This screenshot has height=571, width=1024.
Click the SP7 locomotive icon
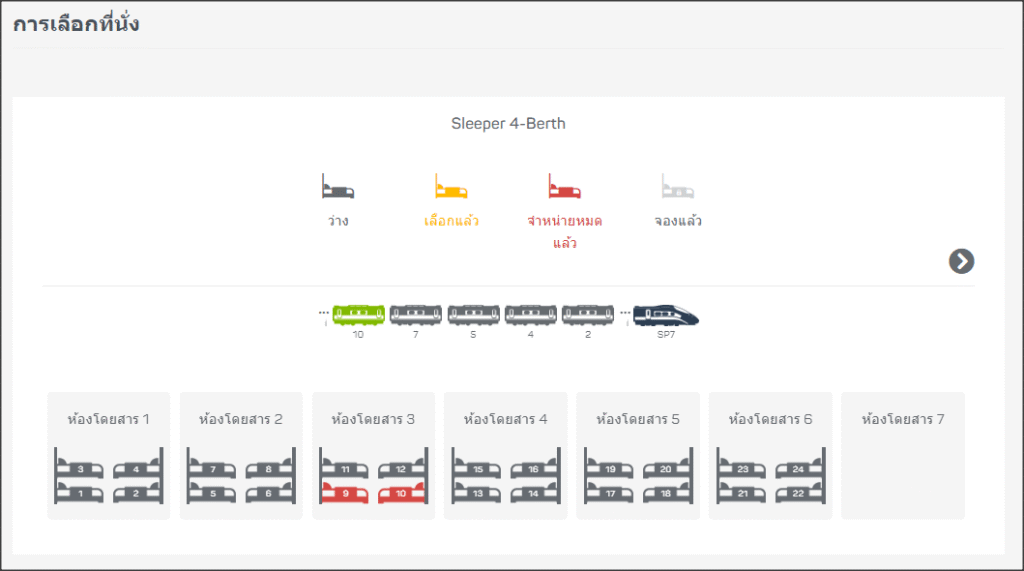(x=665, y=316)
